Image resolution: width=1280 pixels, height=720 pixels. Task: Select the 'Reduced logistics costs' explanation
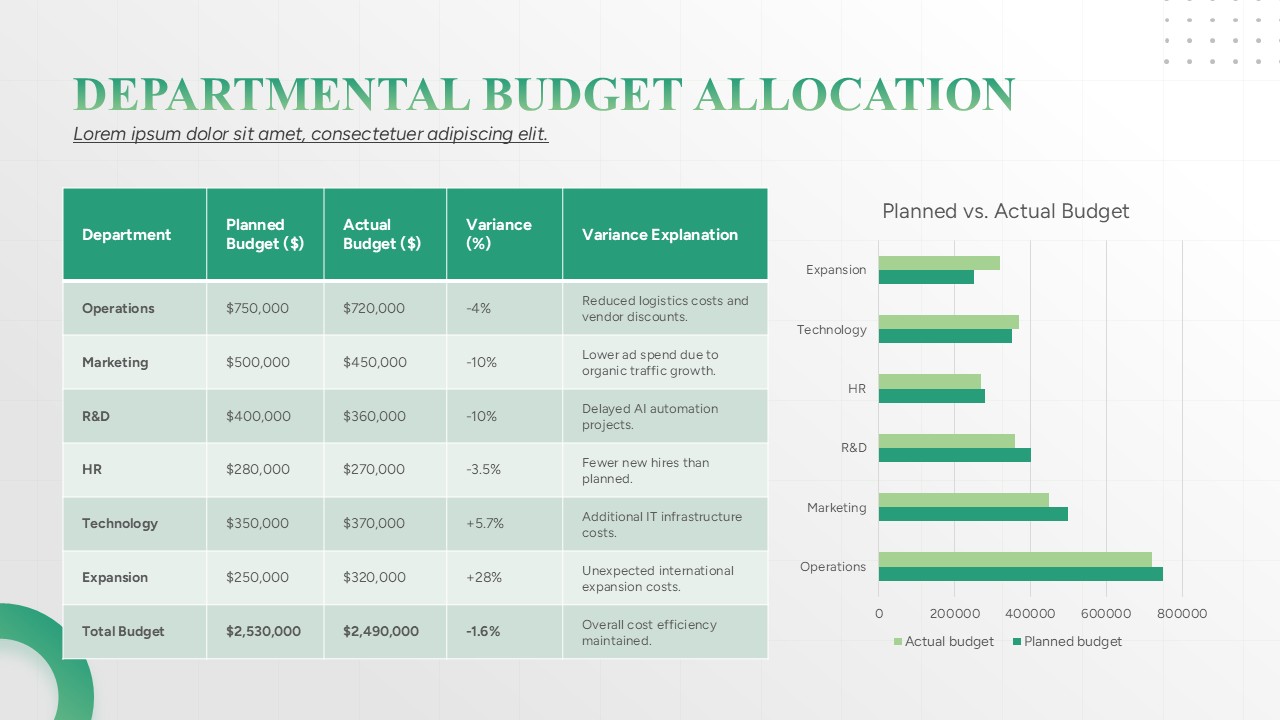click(665, 308)
